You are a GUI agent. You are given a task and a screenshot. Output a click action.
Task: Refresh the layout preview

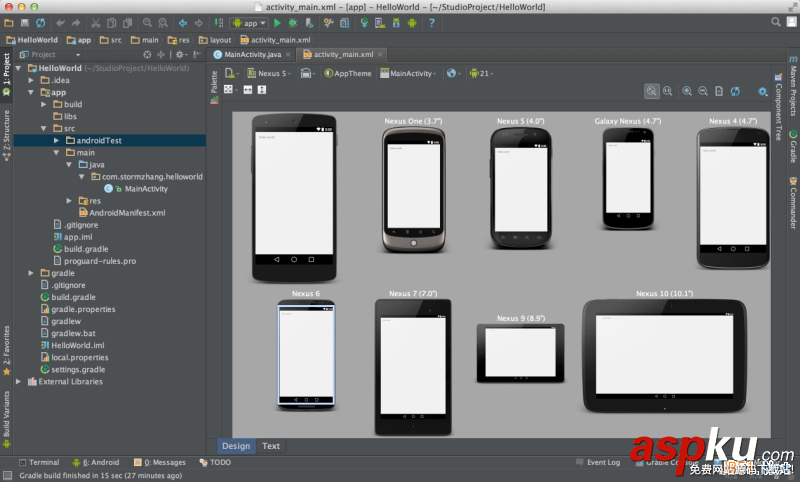tap(735, 91)
